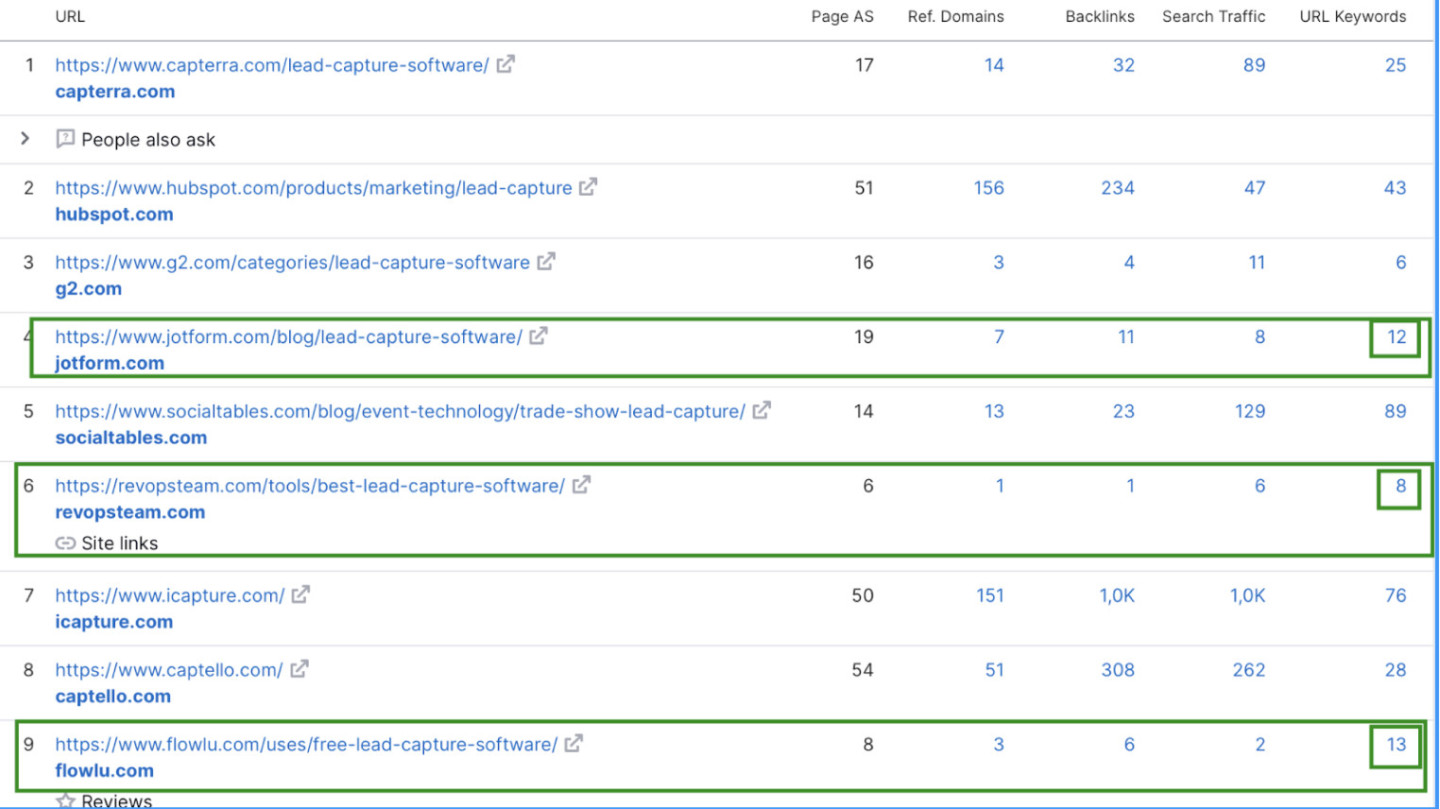Viewport: 1440px width, 809px height.
Task: Open the jotform blog URL
Action: point(289,337)
